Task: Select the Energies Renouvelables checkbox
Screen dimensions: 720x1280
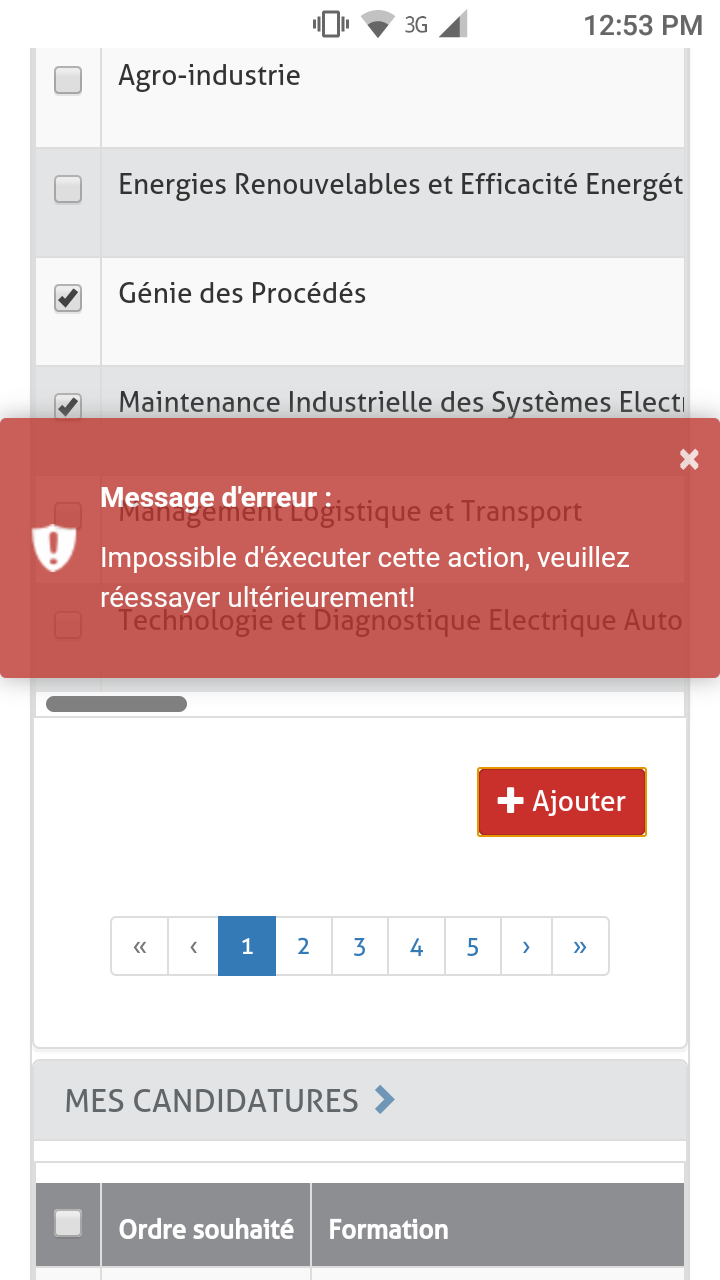Action: click(x=68, y=189)
